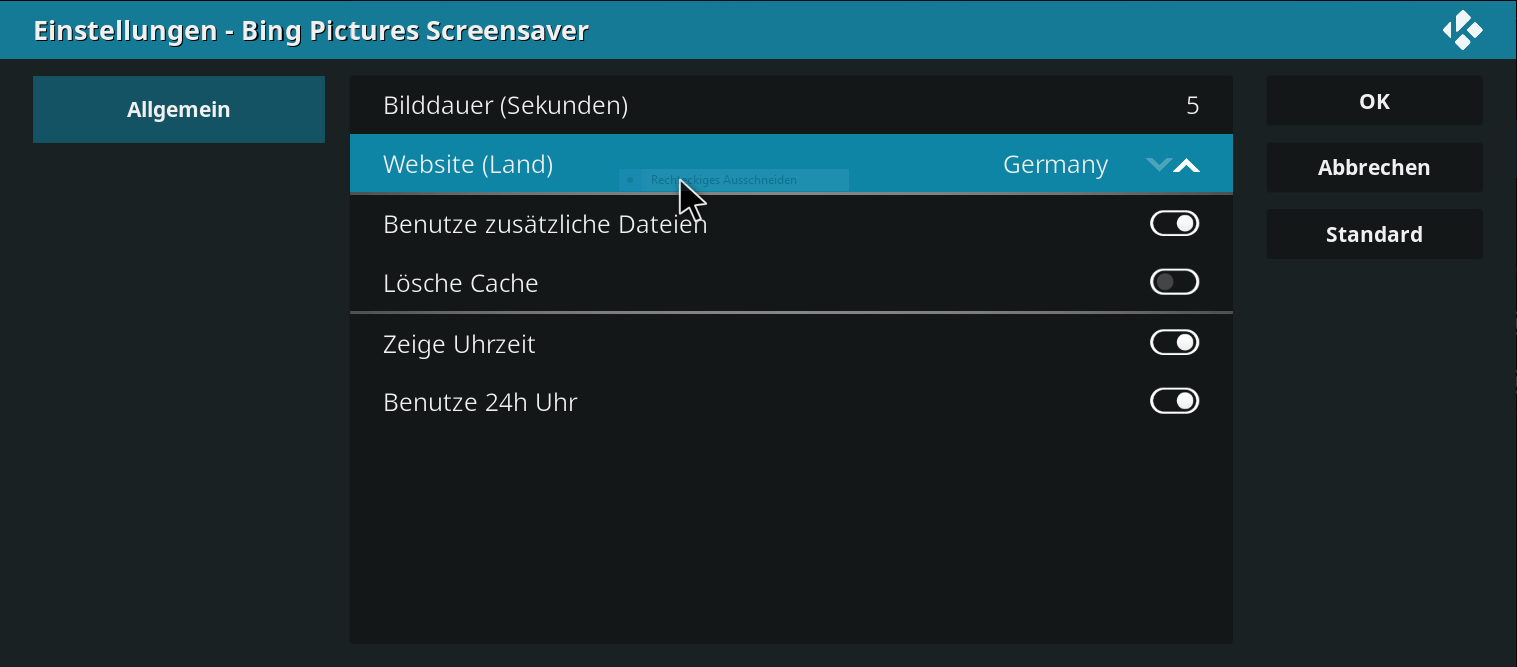Click the Bilddauer value 5
Screen dimensions: 1517x667
[x=1192, y=105]
